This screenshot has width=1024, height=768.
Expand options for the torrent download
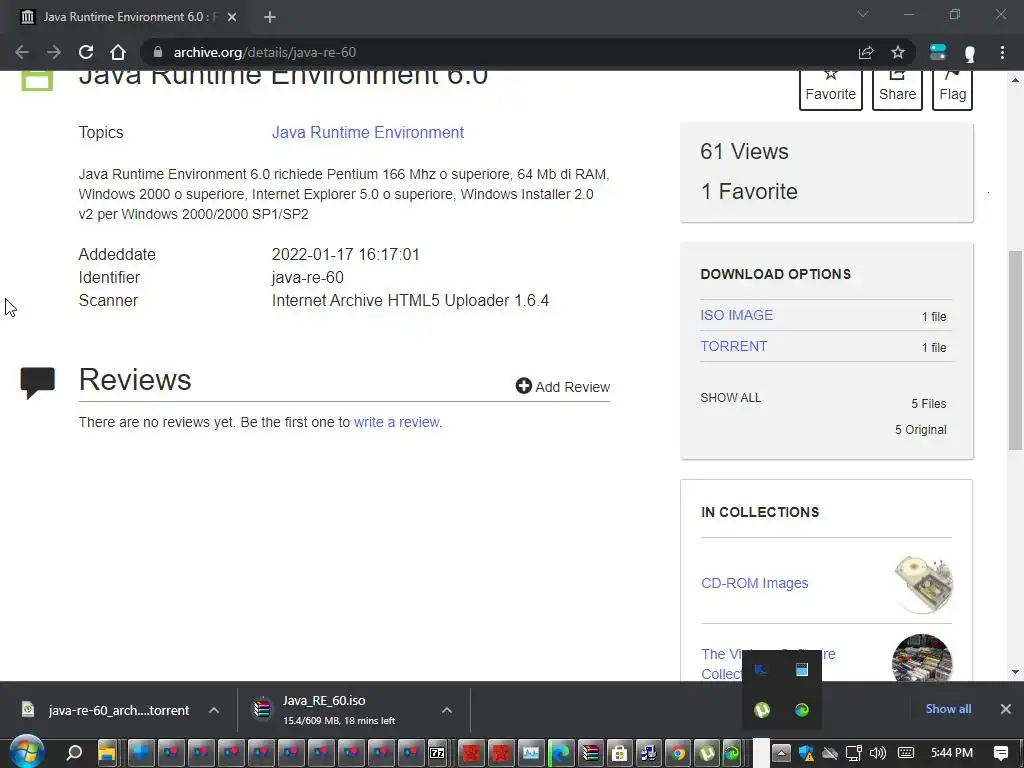point(214,710)
